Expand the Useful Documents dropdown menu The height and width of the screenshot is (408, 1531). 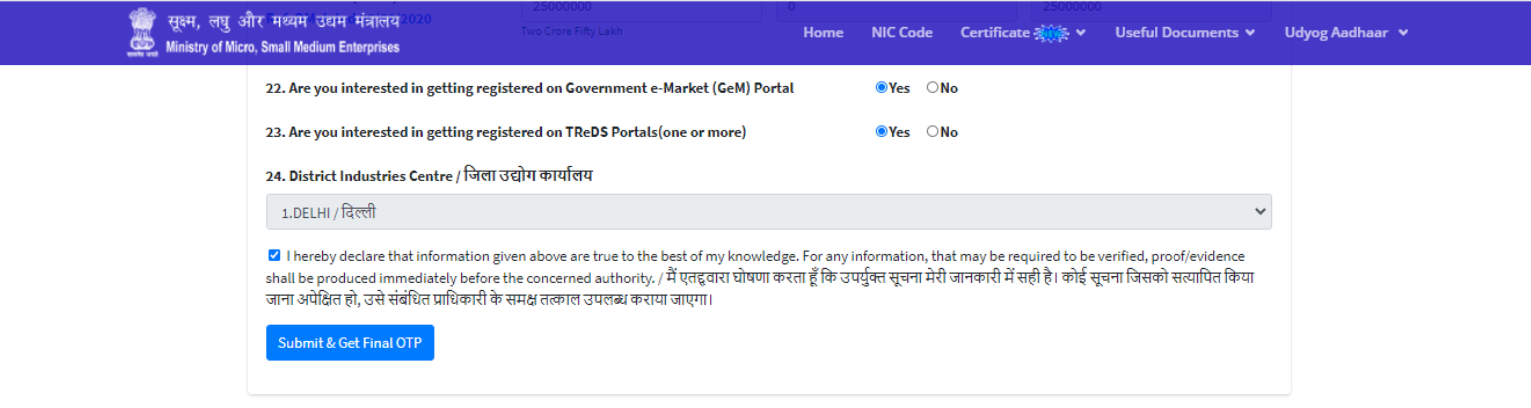click(1178, 33)
